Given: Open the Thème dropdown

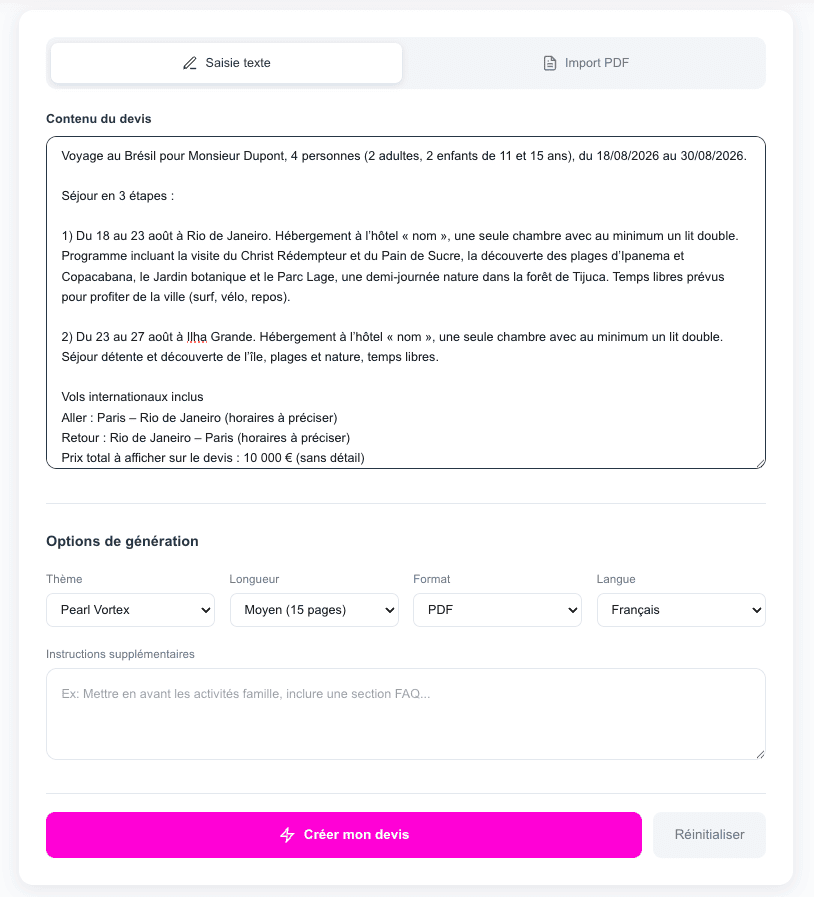Looking at the screenshot, I should pyautogui.click(x=130, y=610).
